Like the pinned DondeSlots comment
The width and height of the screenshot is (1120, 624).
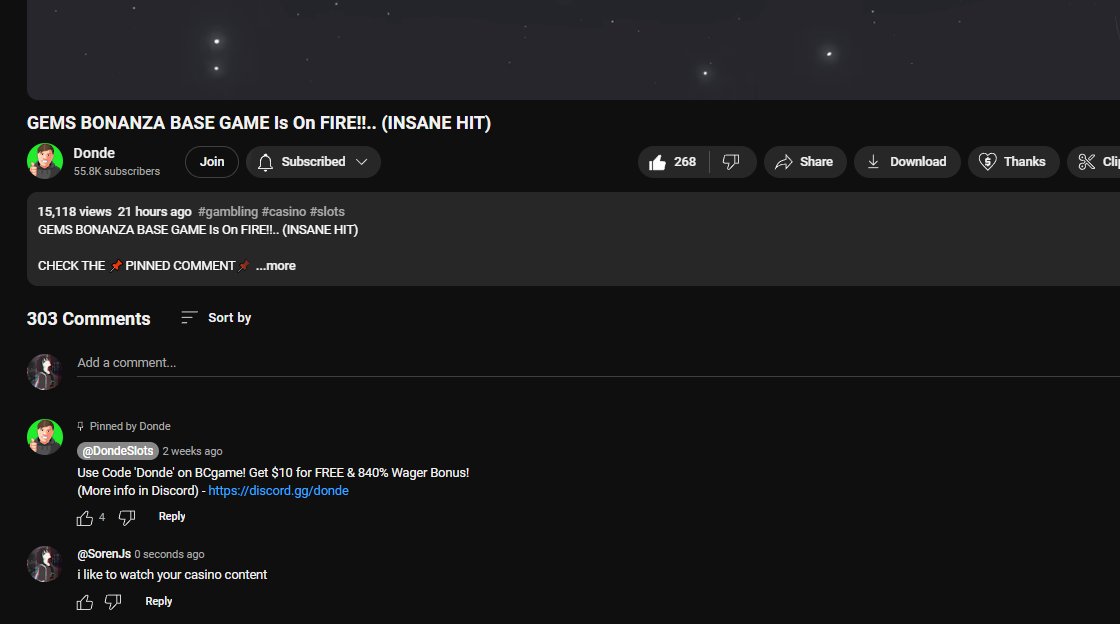85,518
